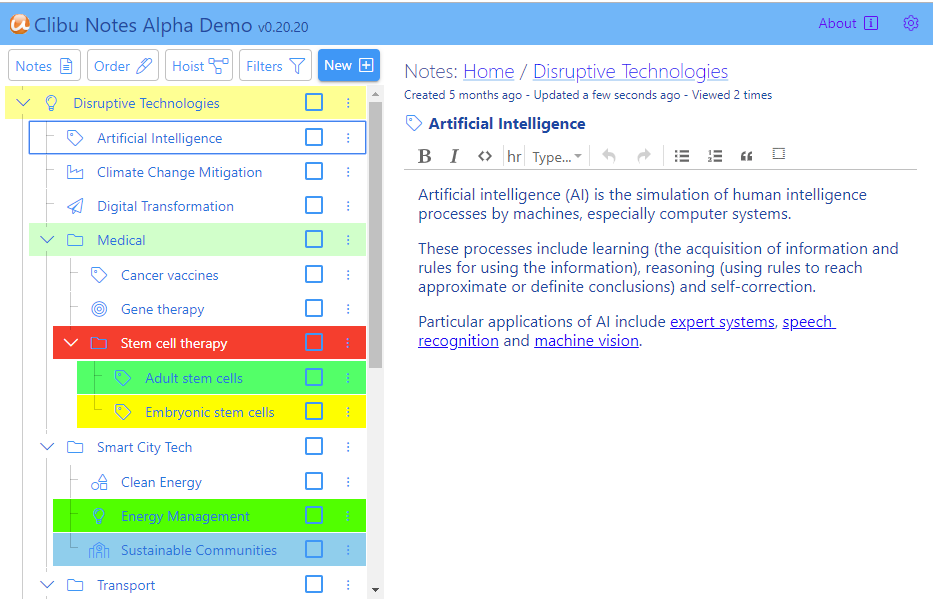Check the Sustainable Communities checkbox

[x=314, y=549]
